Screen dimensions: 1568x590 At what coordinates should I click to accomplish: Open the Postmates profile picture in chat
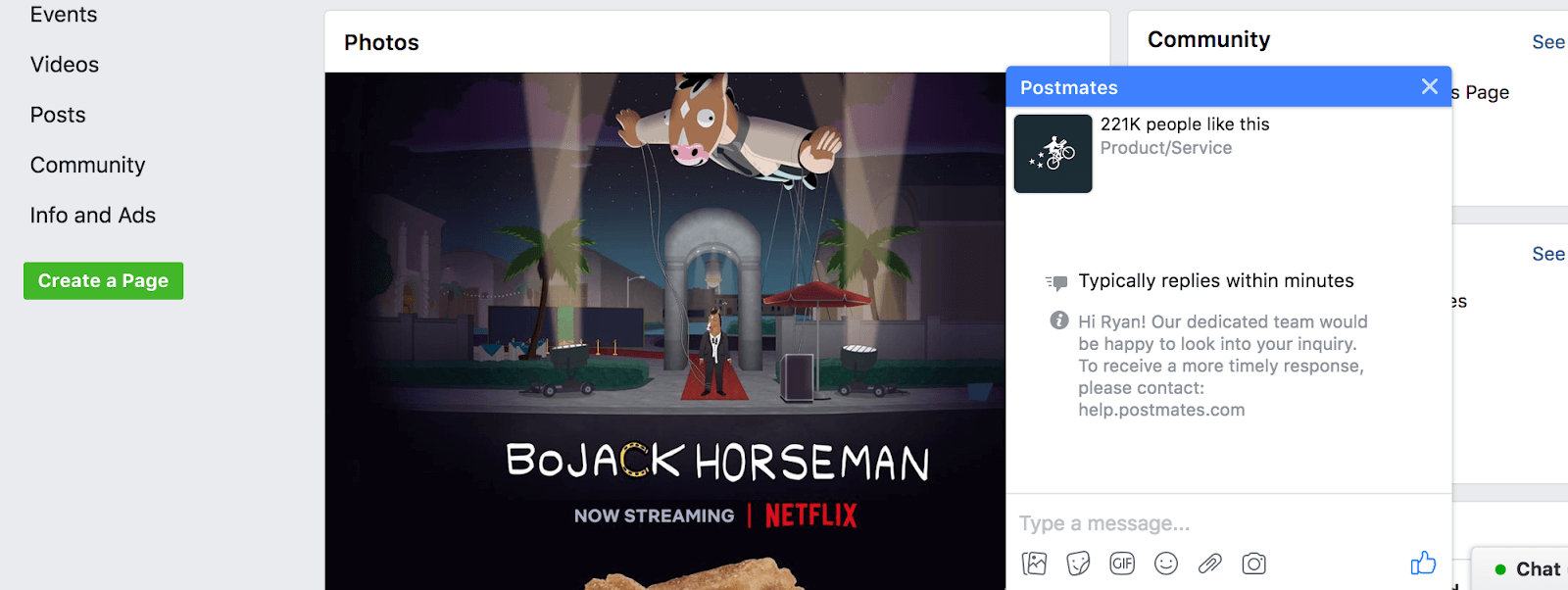click(x=1053, y=154)
